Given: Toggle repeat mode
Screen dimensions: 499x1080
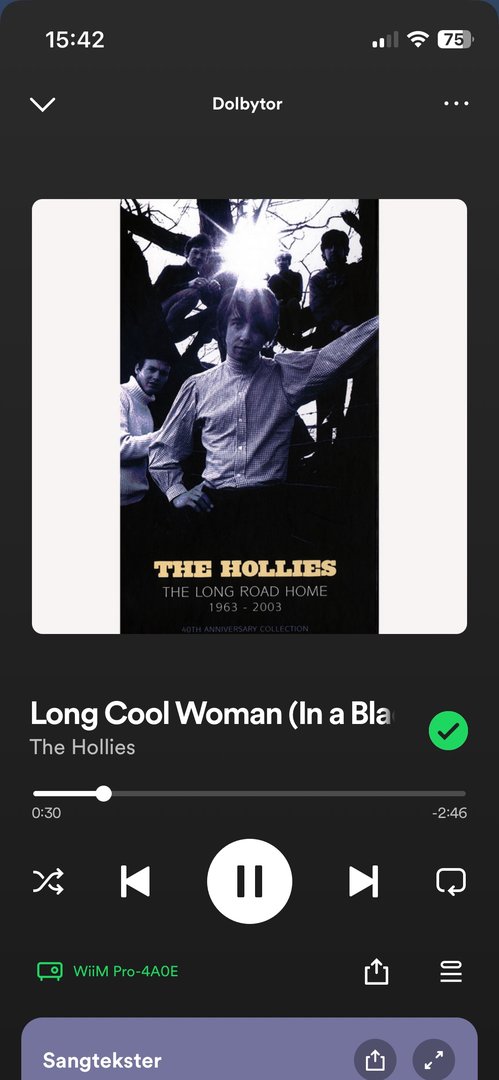Looking at the screenshot, I should coord(451,881).
